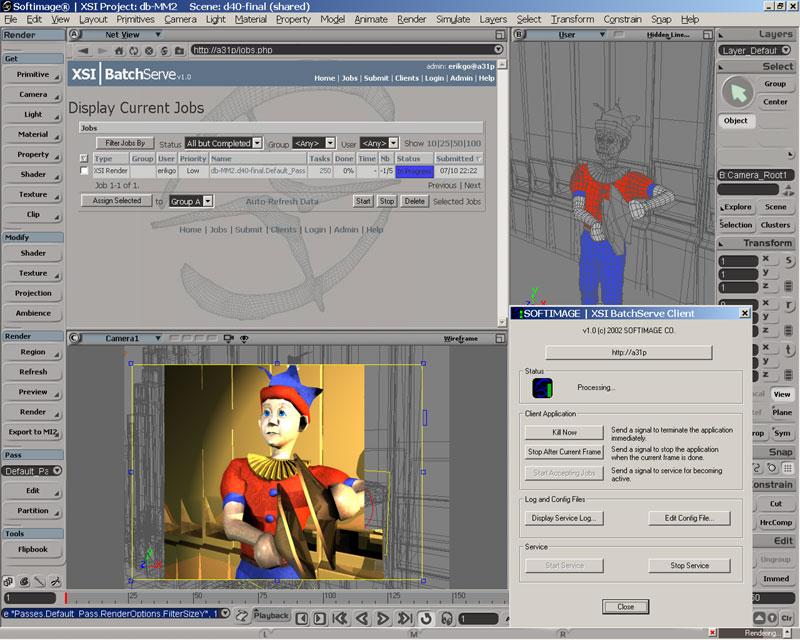Screen dimensions: 800x640
Task: Expand the Net View viewport type dropdown
Action: pos(158,35)
